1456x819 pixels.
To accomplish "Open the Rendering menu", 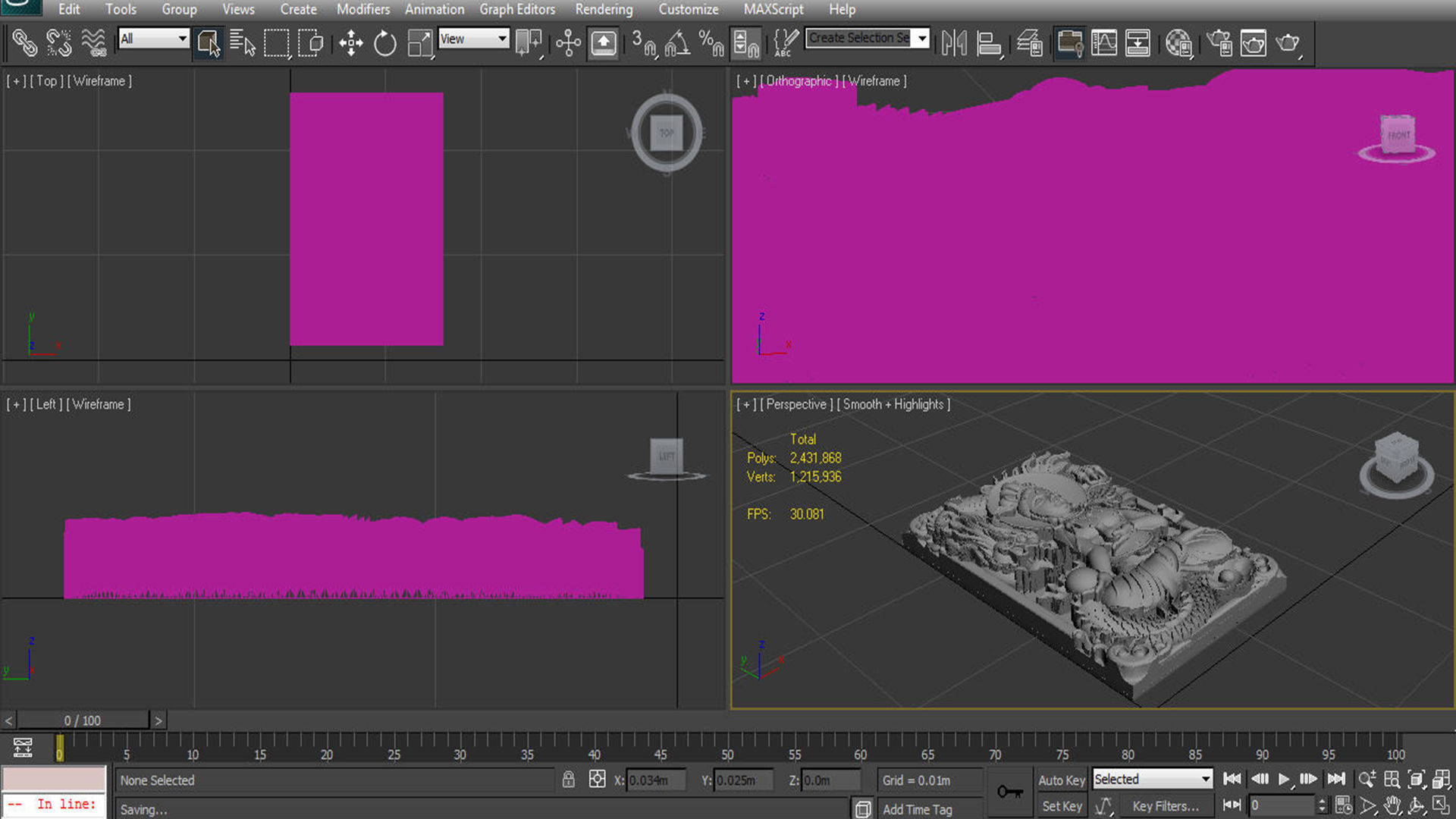I will [604, 9].
